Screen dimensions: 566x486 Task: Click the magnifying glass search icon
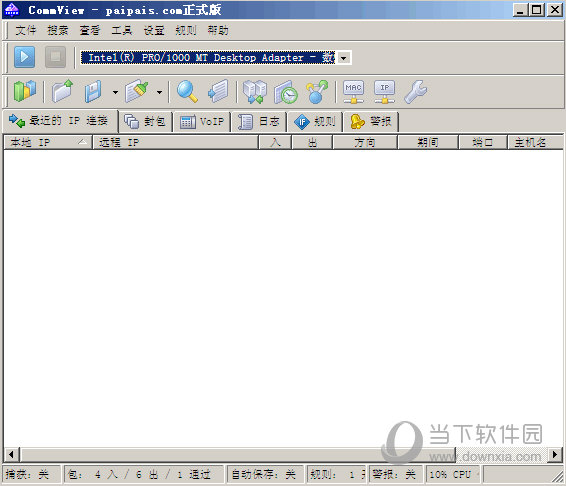pos(187,92)
